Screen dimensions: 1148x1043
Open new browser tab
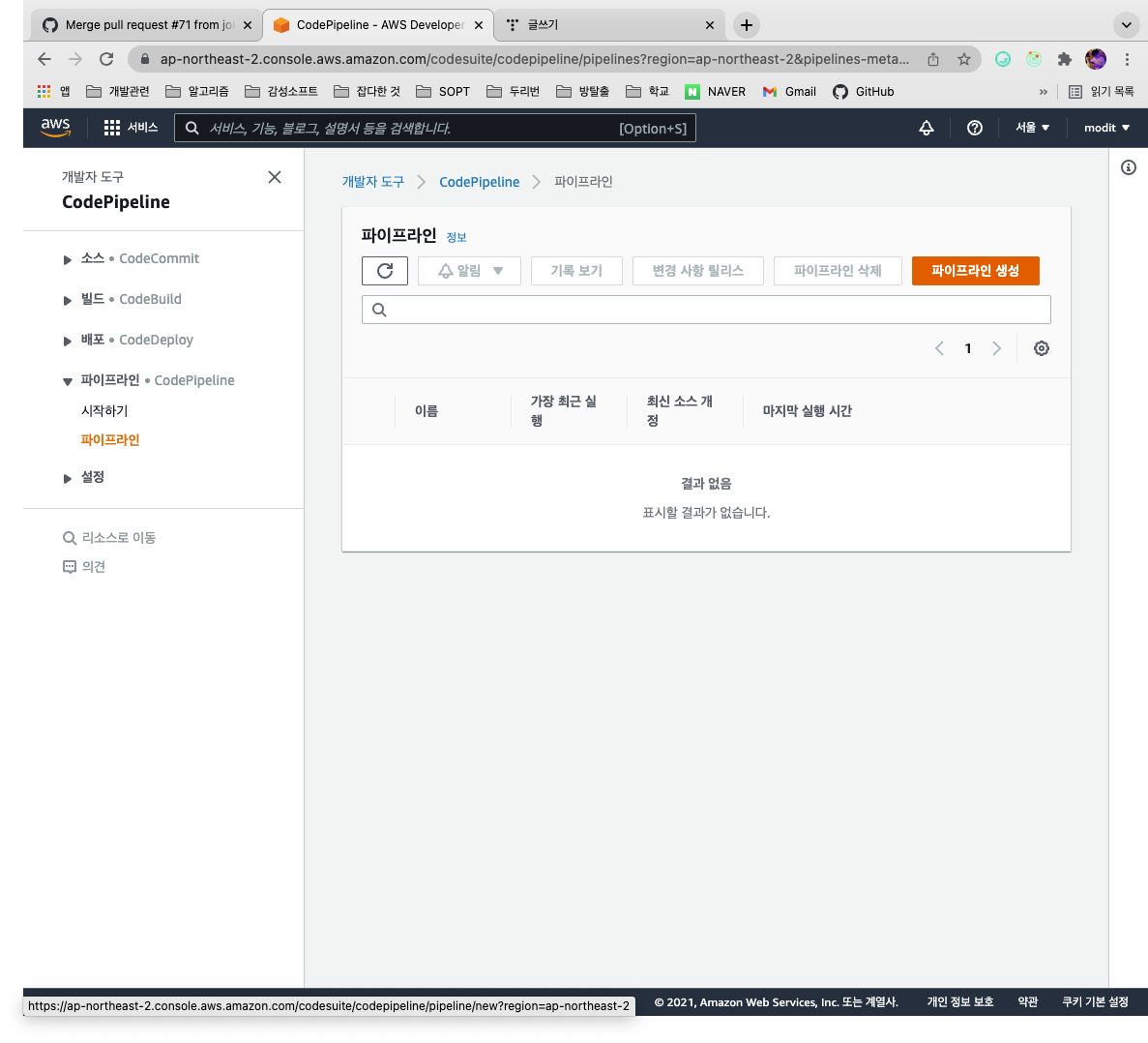(746, 25)
